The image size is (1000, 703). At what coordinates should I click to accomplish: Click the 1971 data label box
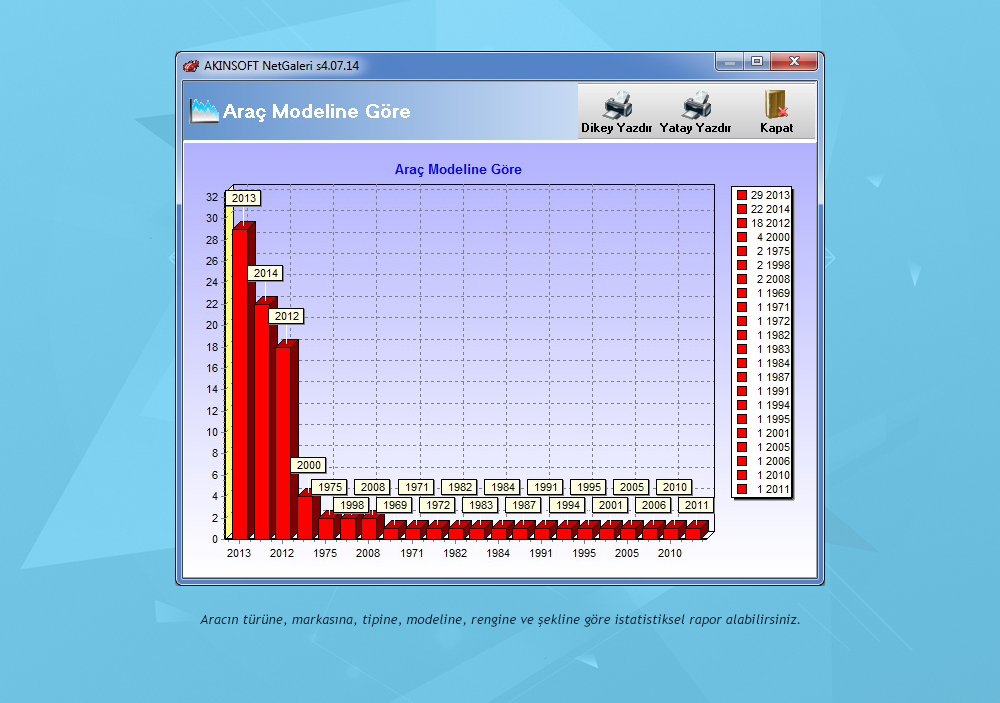coord(416,487)
